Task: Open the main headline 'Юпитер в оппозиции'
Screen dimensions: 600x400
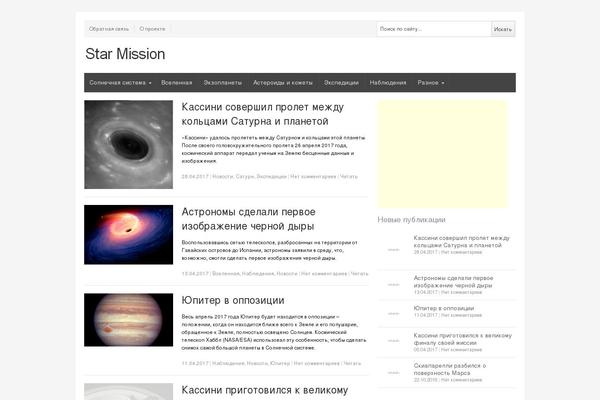Action: pyautogui.click(x=233, y=300)
